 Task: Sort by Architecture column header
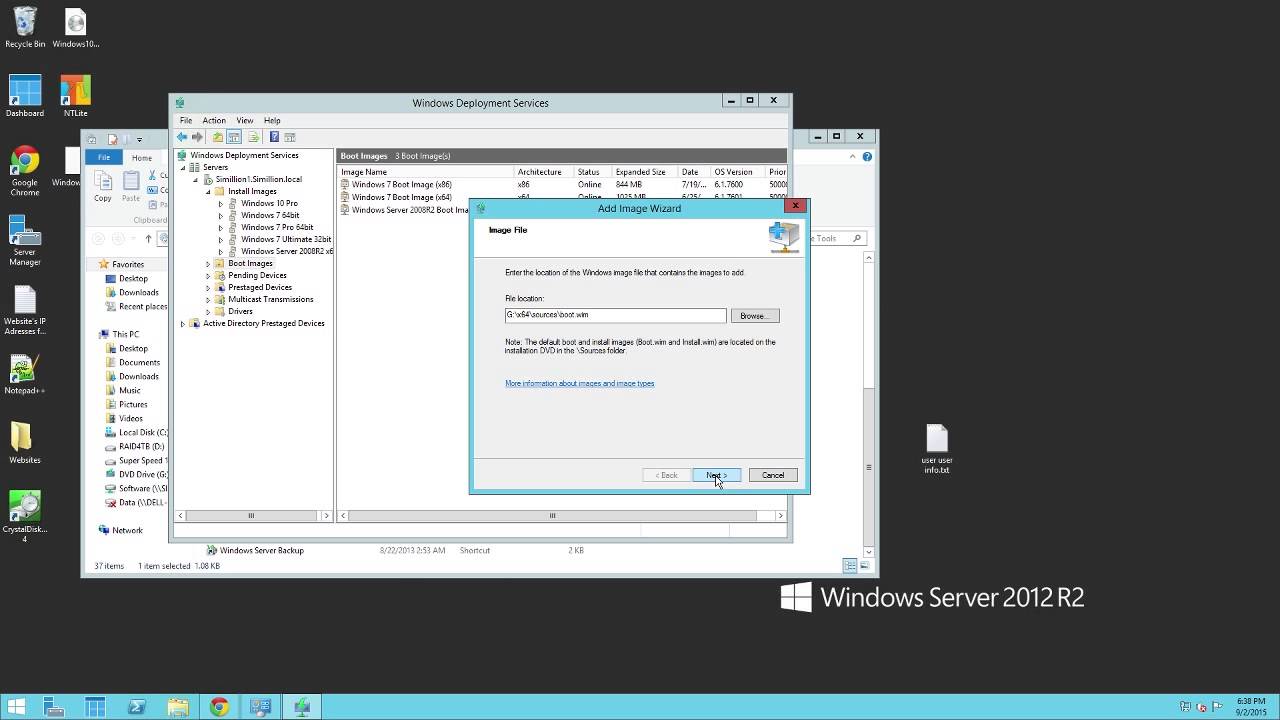544,172
